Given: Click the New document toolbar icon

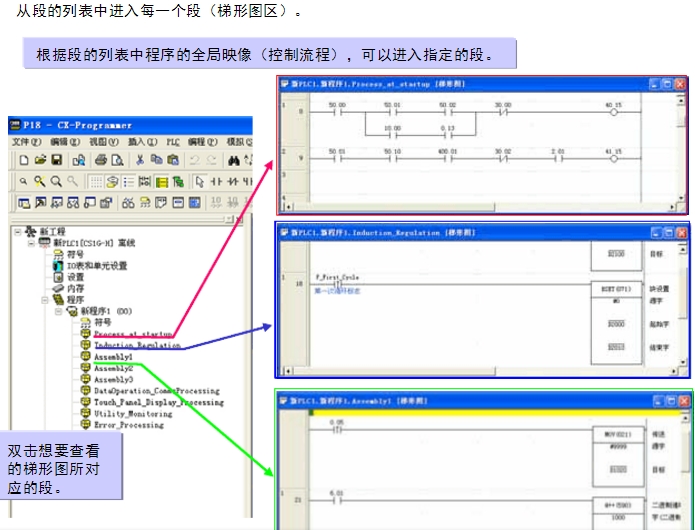Looking at the screenshot, I should tap(24, 160).
